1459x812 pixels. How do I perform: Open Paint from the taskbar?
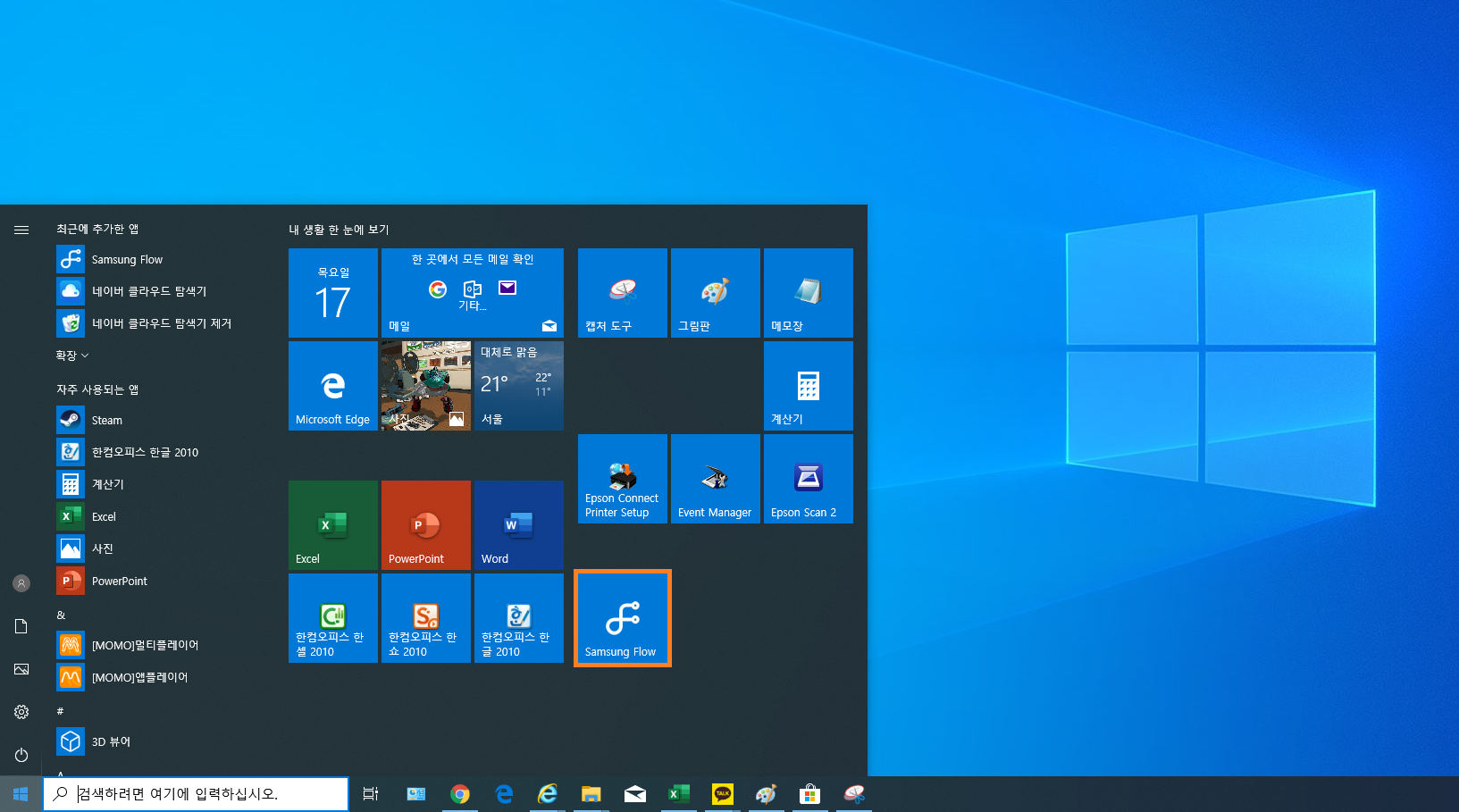coord(767,794)
